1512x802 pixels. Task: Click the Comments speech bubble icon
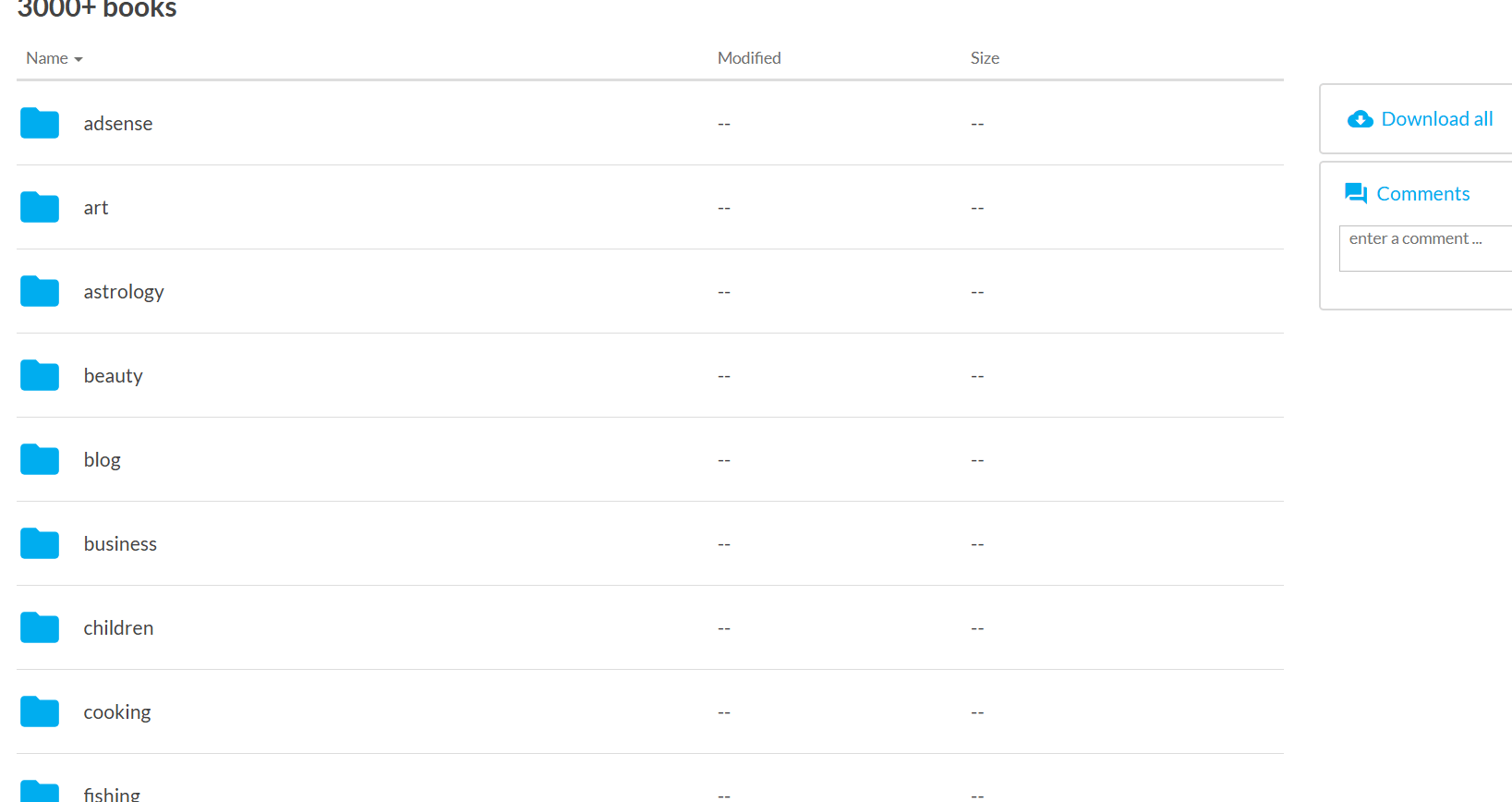click(x=1356, y=193)
